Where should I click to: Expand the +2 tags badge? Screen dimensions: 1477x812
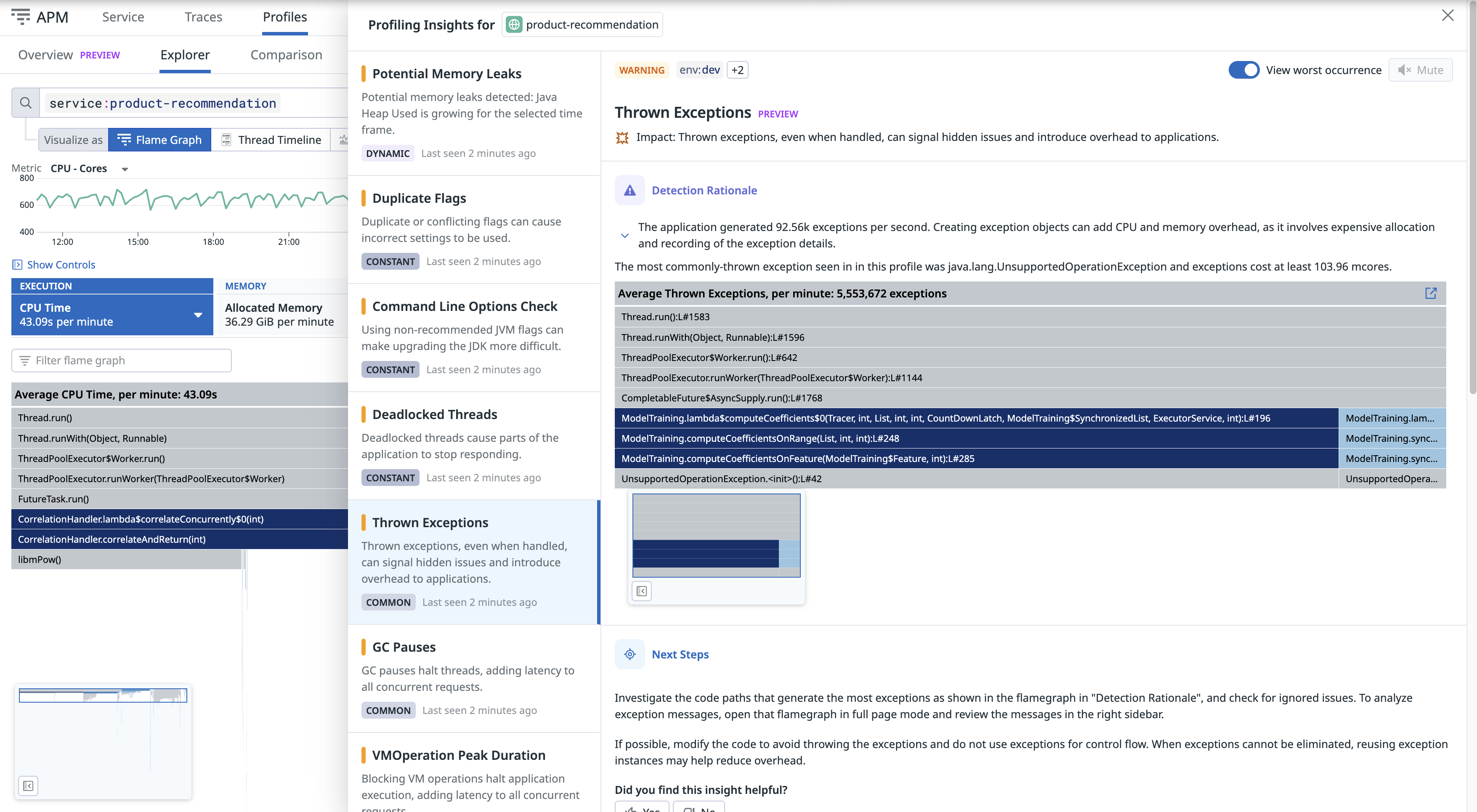pyautogui.click(x=737, y=70)
